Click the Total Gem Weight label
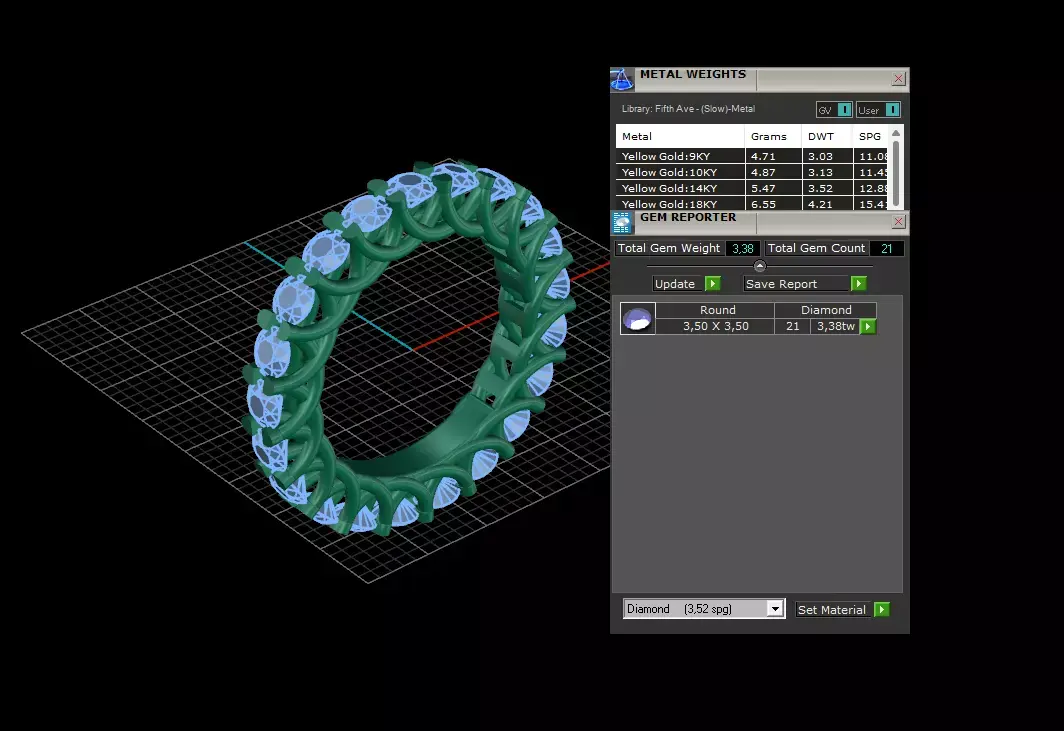Screen dimensions: 1064x731 (669, 248)
